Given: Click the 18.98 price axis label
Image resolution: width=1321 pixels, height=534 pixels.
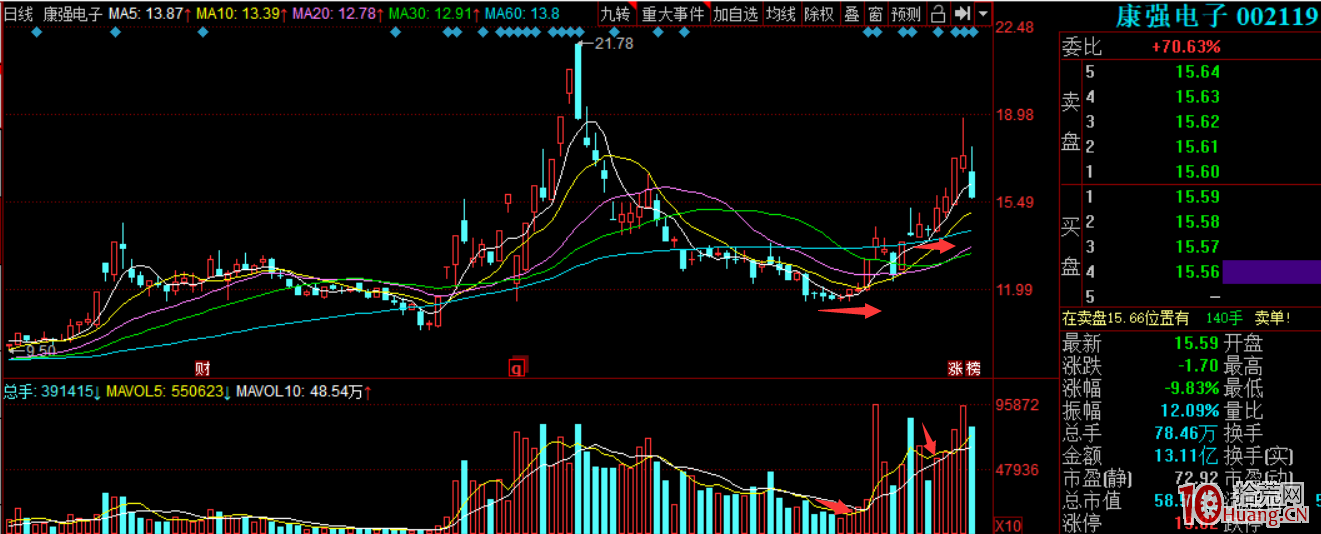Looking at the screenshot, I should tap(1015, 115).
